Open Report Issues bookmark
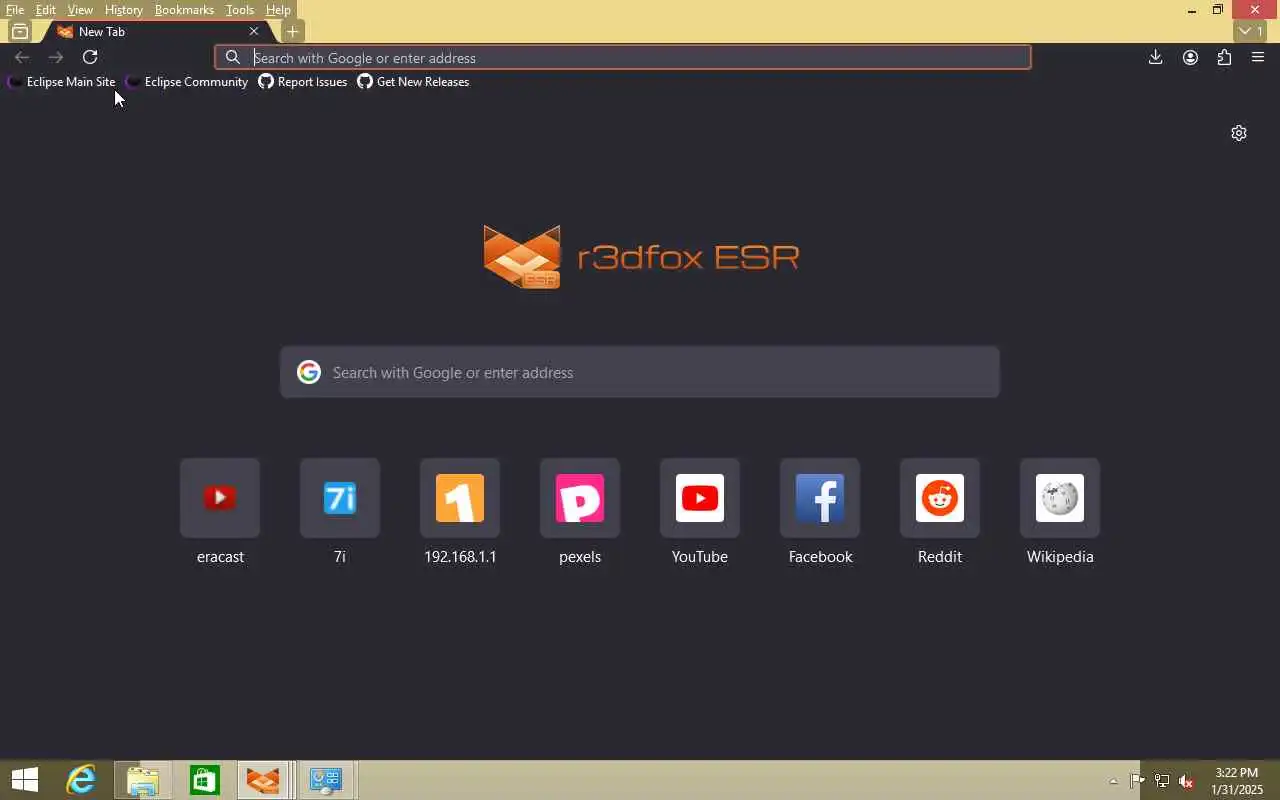This screenshot has width=1280, height=800. 303,82
